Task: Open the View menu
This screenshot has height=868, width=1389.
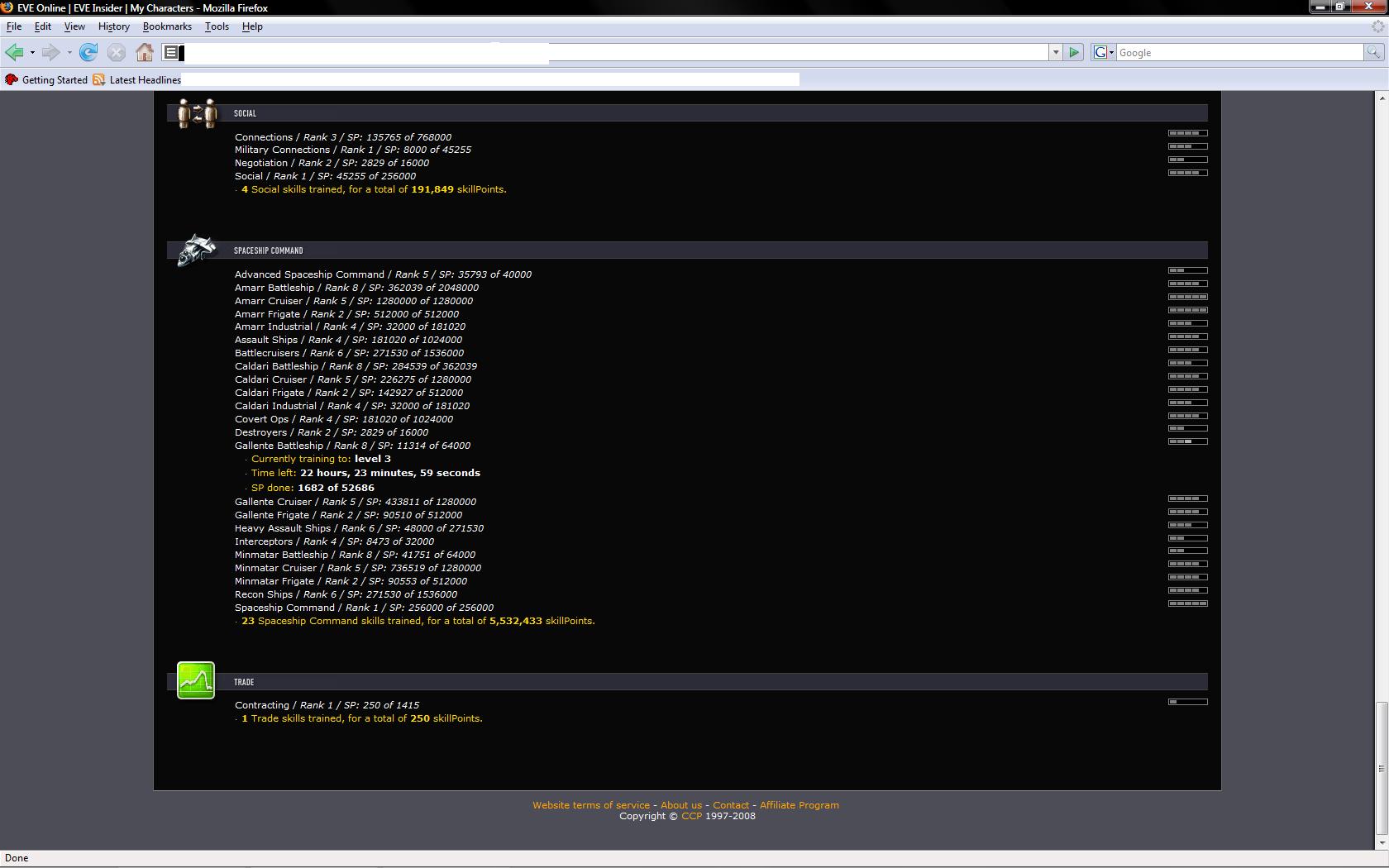Action: [x=74, y=26]
